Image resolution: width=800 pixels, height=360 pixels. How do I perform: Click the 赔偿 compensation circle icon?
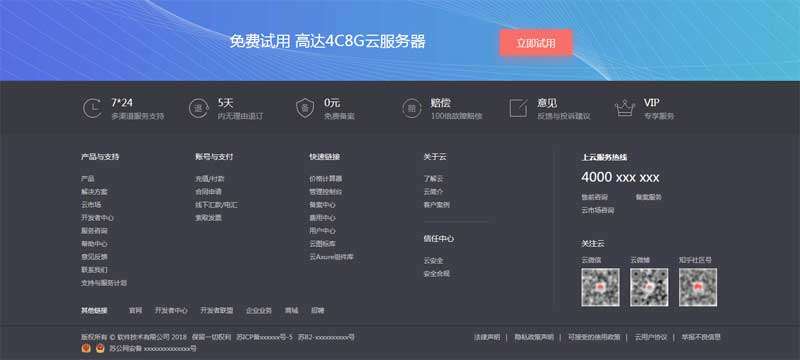(x=411, y=109)
